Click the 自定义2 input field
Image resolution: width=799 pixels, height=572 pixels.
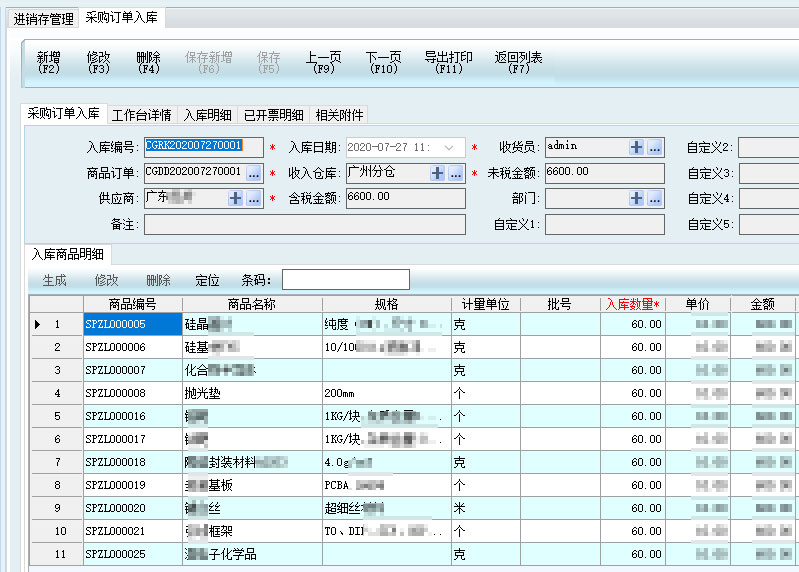pyautogui.click(x=769, y=148)
